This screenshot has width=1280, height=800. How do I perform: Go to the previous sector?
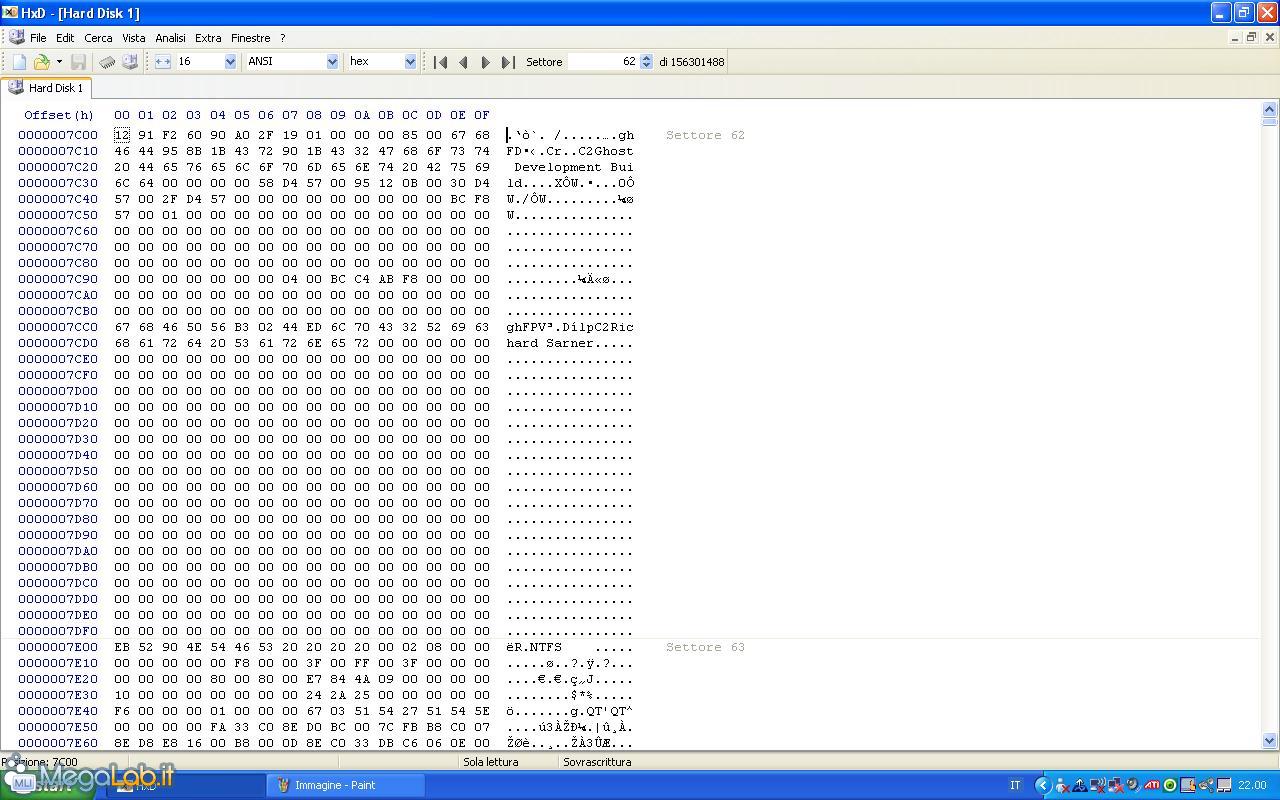463,62
